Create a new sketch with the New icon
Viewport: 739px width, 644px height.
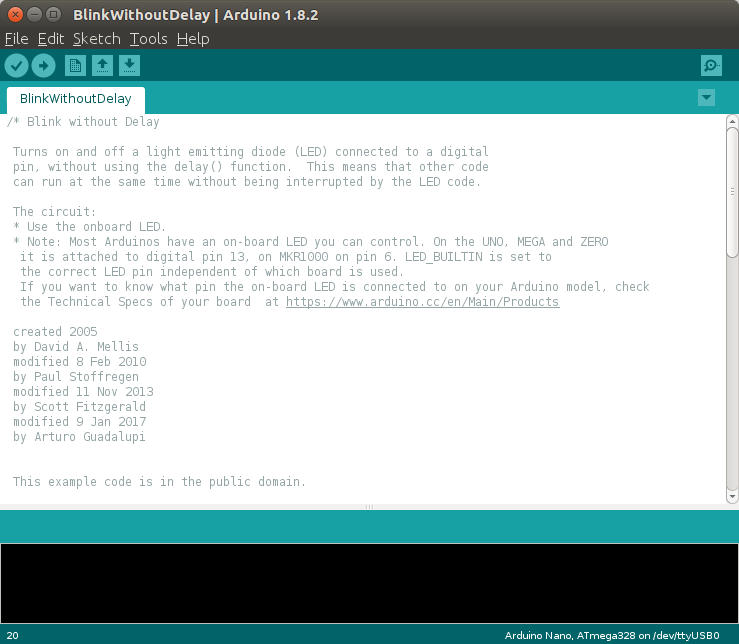point(75,66)
